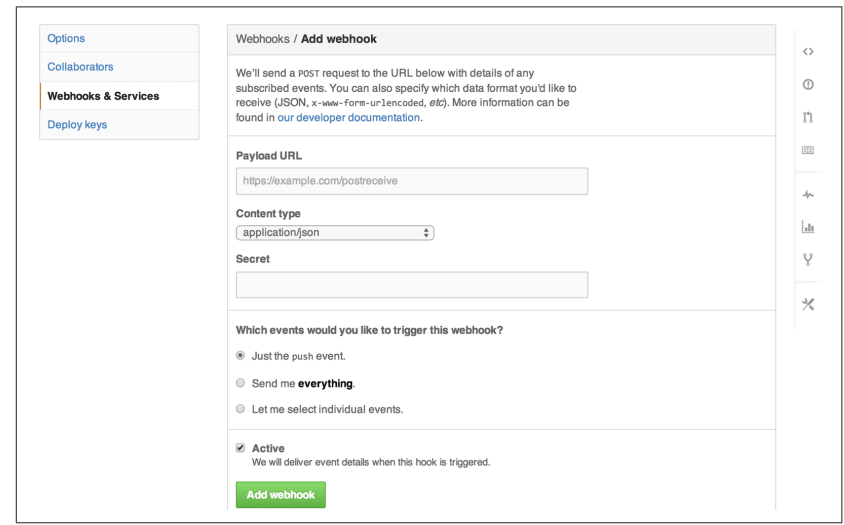The width and height of the screenshot is (844, 525).
Task: Open the Network fork icon
Action: pyautogui.click(x=808, y=260)
